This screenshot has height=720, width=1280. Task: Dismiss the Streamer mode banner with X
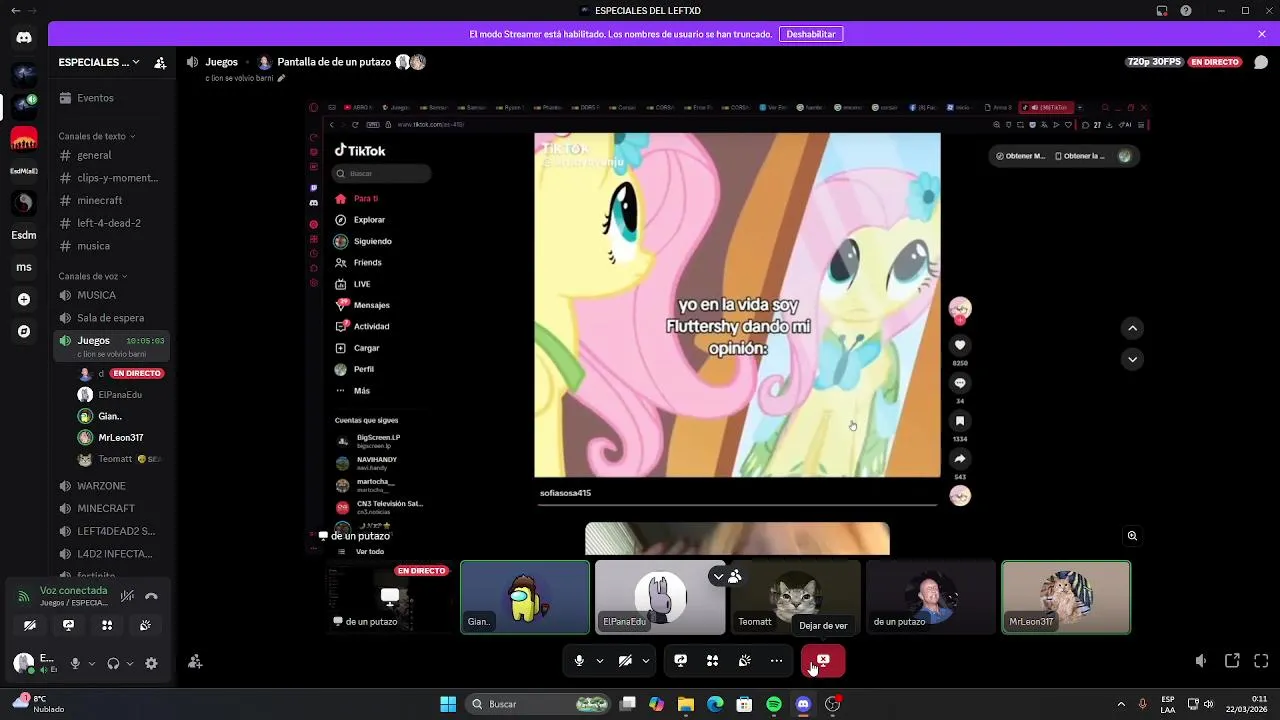pyautogui.click(x=1262, y=34)
